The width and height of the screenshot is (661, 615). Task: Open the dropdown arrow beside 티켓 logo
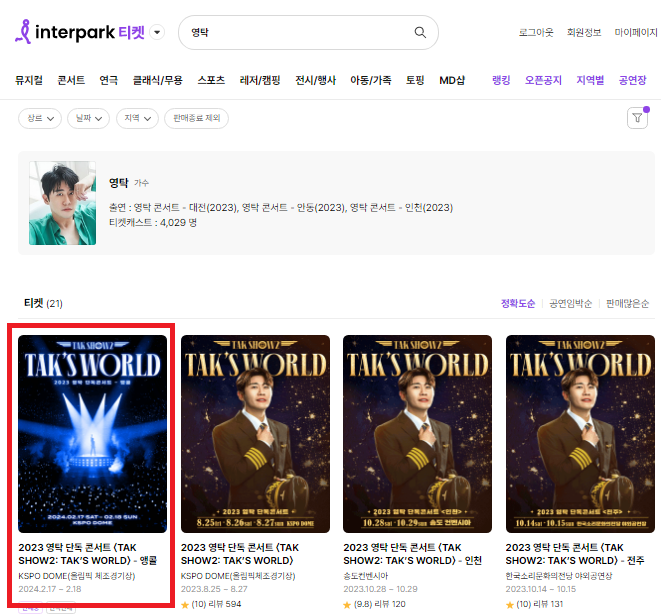tap(157, 32)
